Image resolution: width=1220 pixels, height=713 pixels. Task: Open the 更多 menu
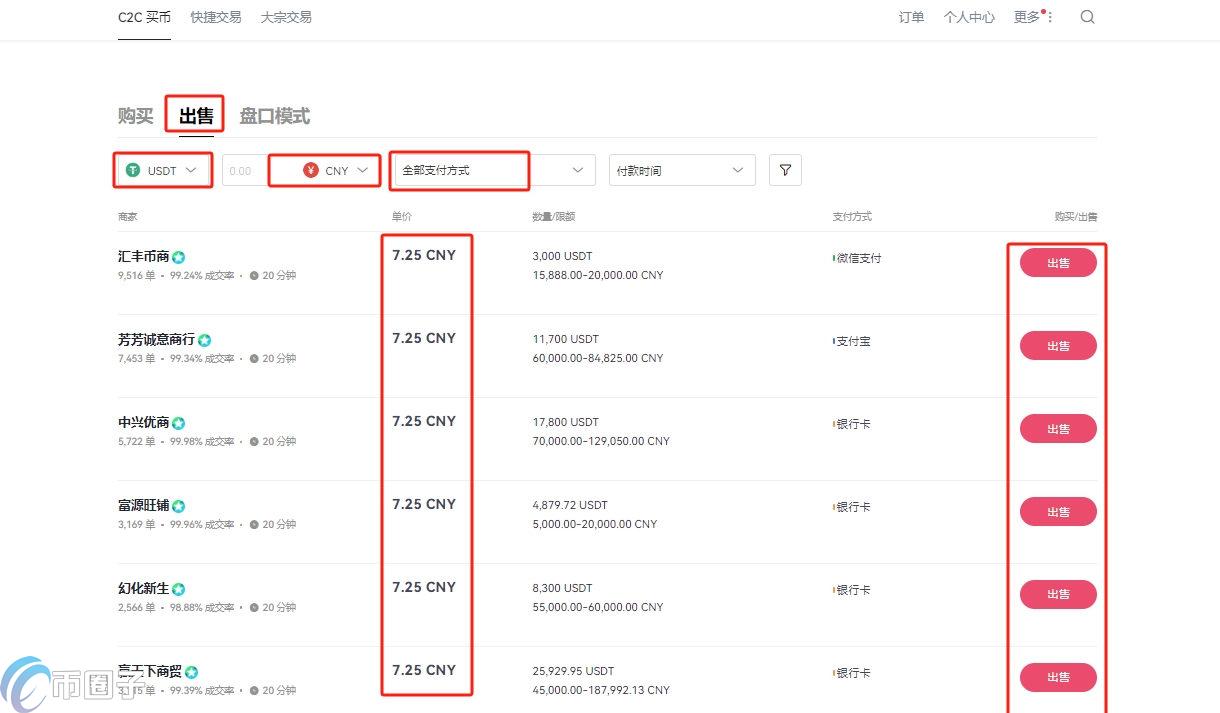tap(1034, 17)
